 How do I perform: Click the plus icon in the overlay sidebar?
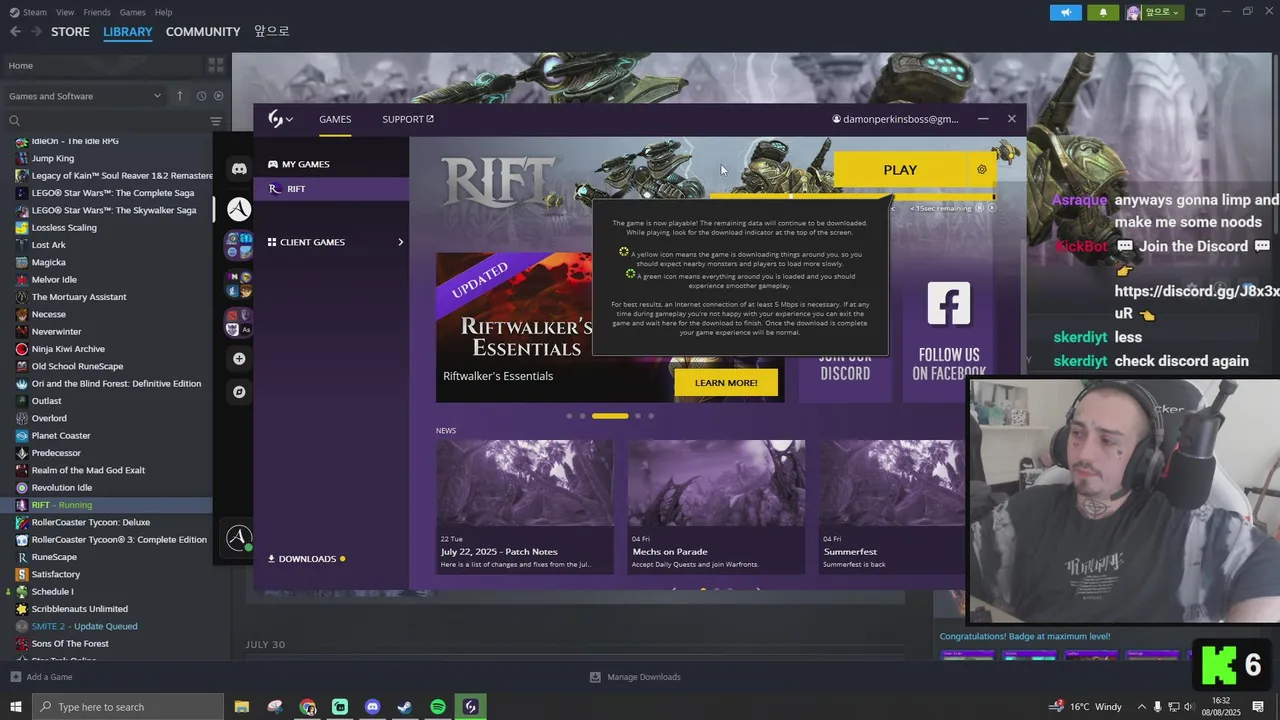click(239, 358)
